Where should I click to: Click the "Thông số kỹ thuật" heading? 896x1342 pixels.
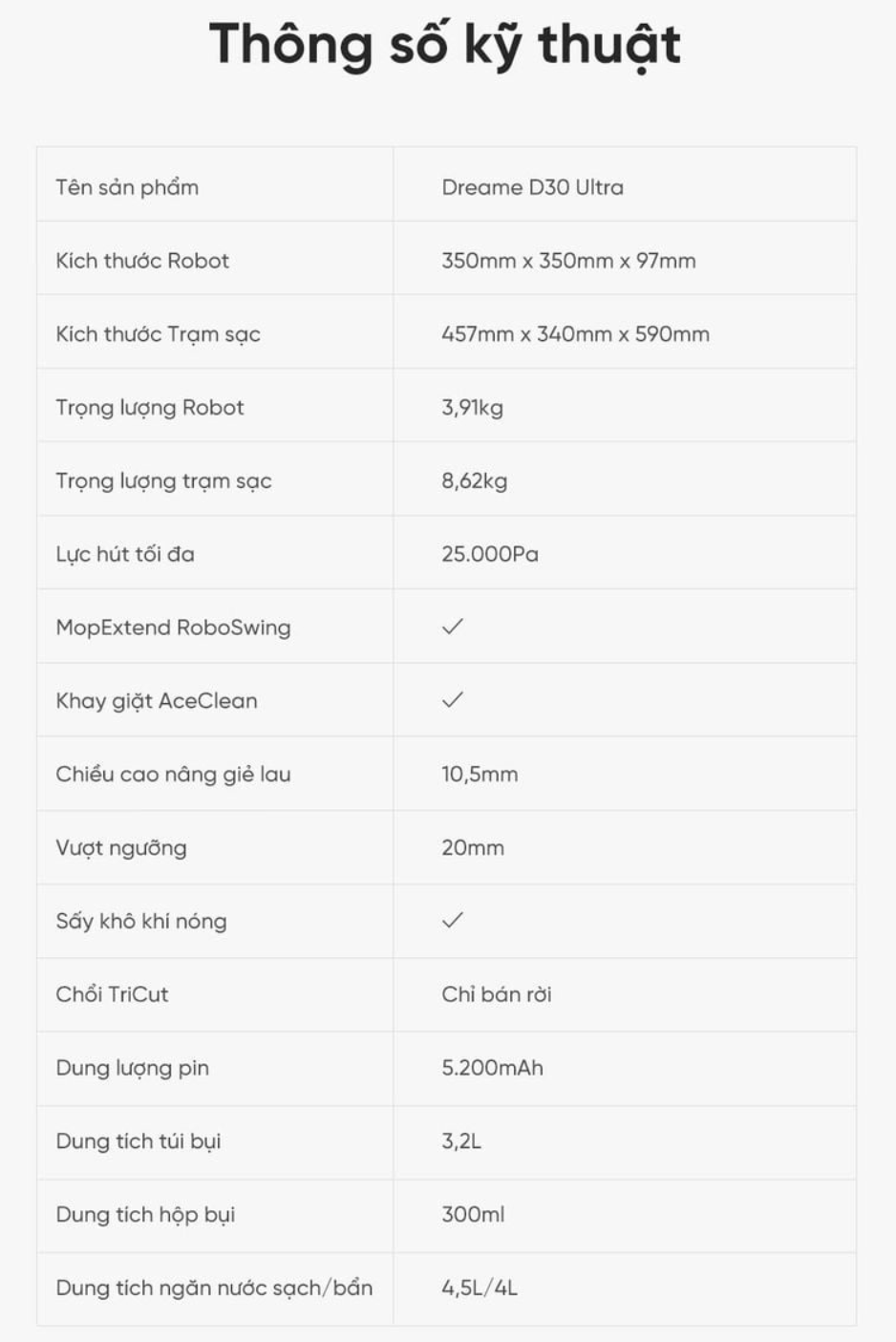point(445,45)
